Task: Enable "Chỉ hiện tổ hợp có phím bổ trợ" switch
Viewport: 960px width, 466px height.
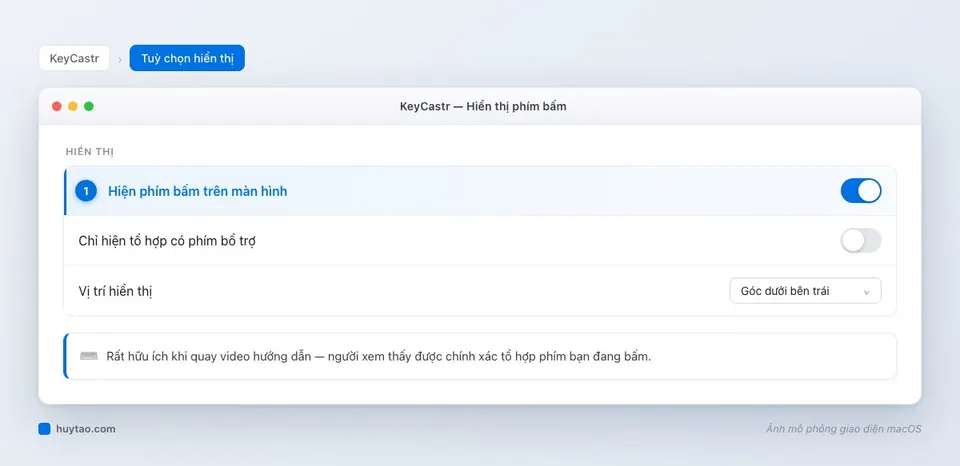Action: point(860,241)
